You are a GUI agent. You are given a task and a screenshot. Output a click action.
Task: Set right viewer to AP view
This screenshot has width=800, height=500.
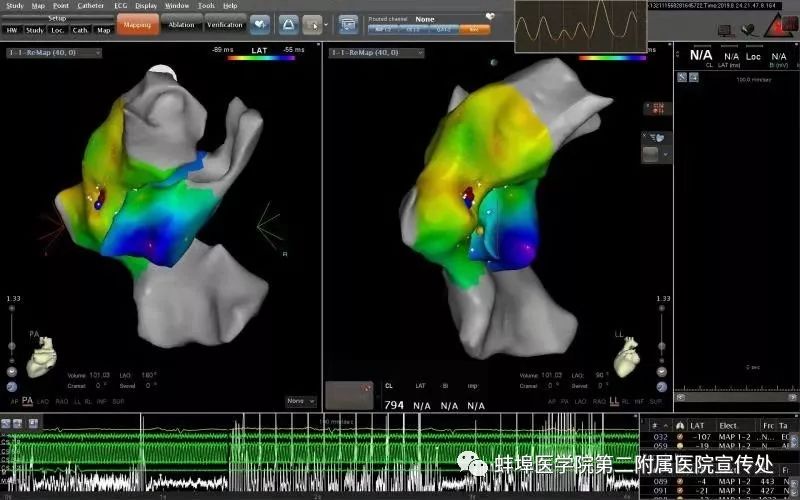pos(551,402)
